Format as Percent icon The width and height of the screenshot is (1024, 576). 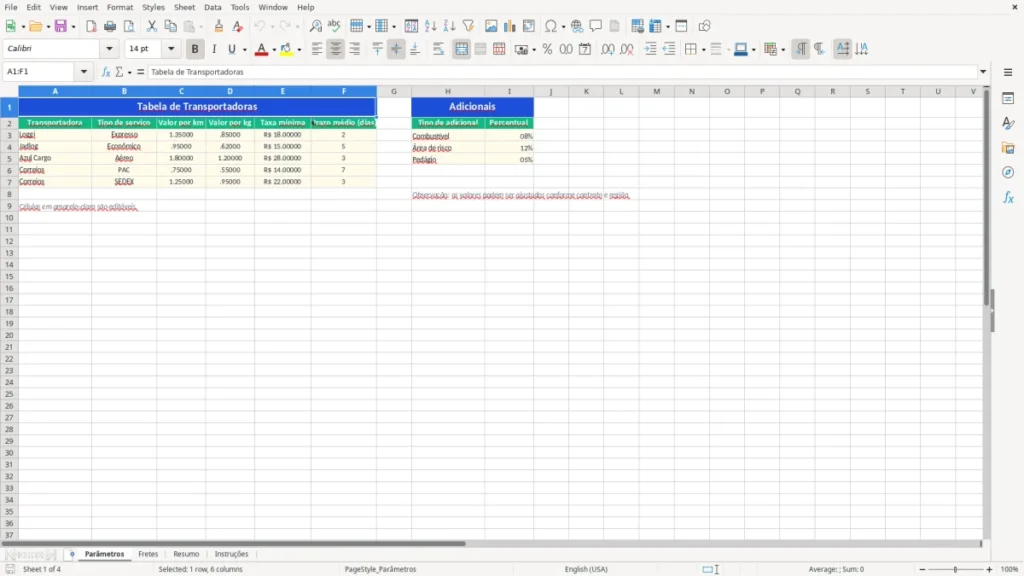(547, 49)
